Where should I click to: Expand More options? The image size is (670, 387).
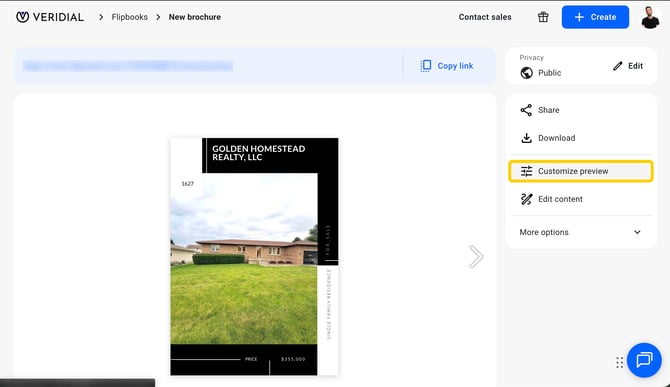click(x=581, y=232)
